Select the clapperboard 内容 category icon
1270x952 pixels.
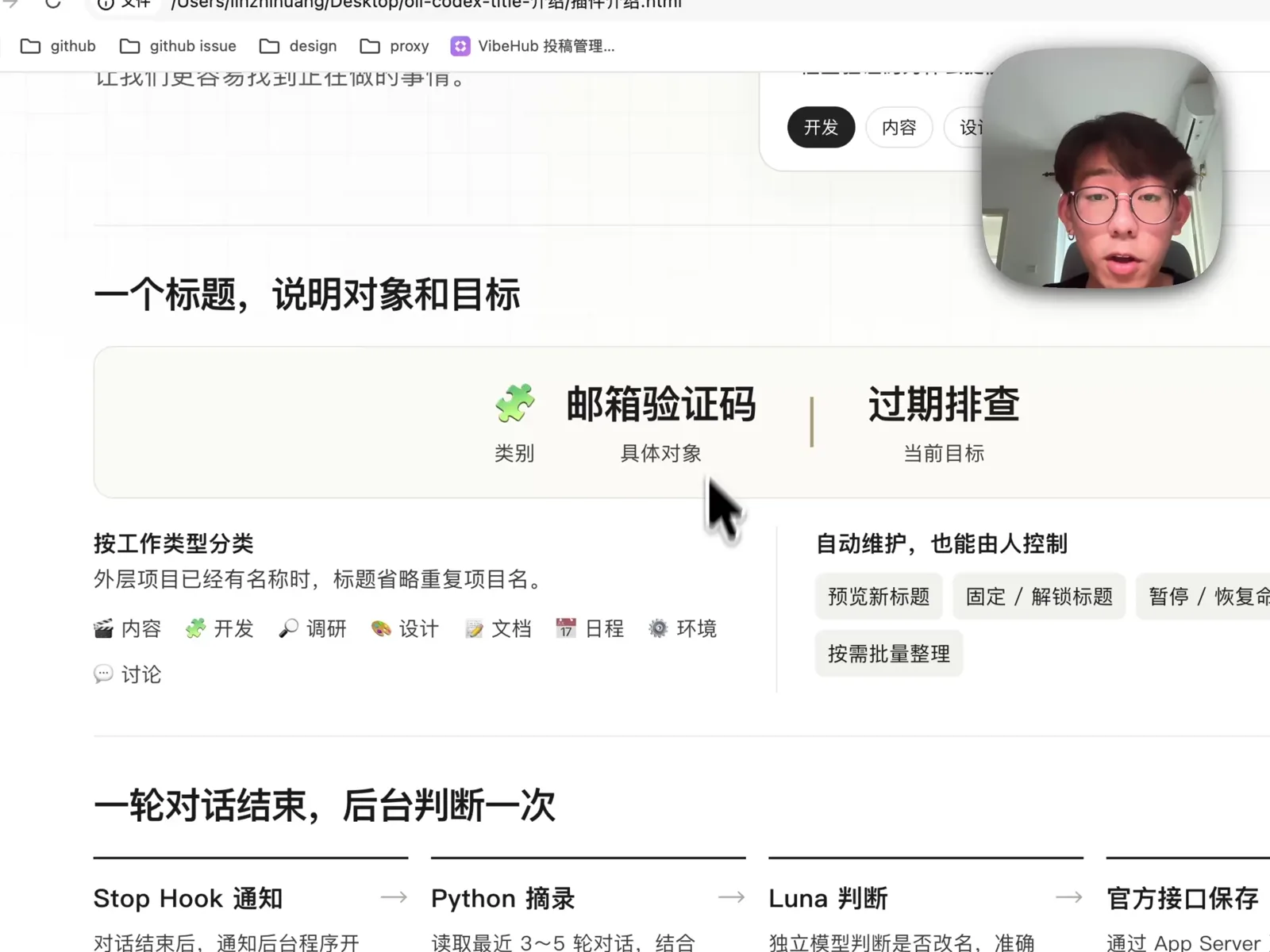(103, 629)
